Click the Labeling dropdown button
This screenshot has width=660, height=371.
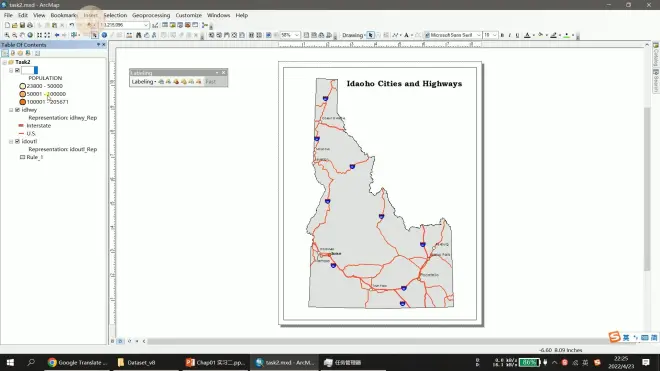(144, 82)
